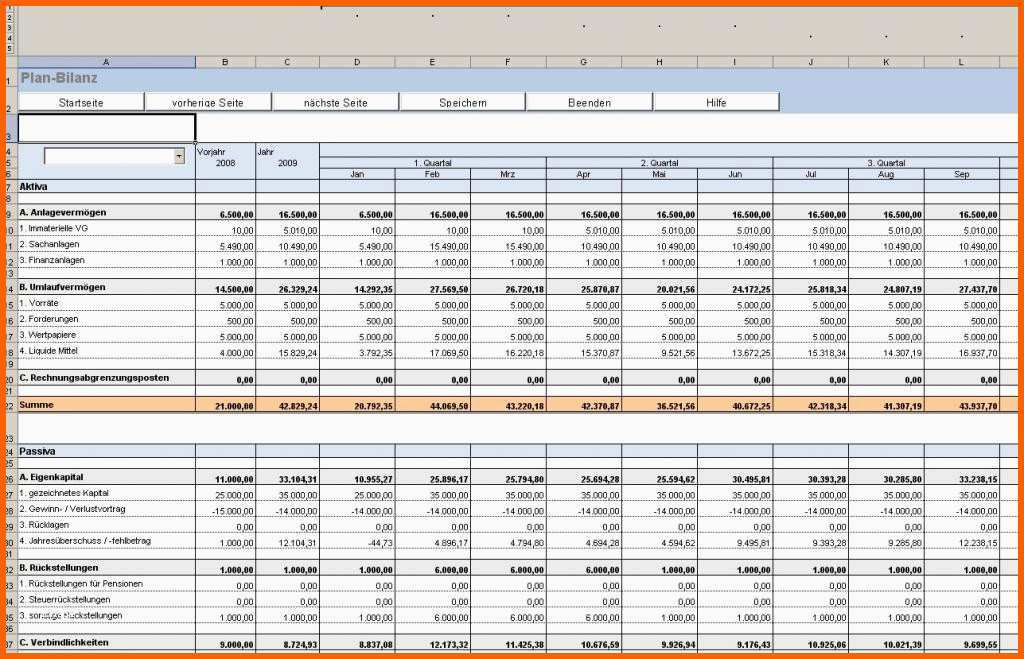Screen dimensions: 1024x659
Task: Click the 1. Quartal header cell
Action: pos(432,162)
